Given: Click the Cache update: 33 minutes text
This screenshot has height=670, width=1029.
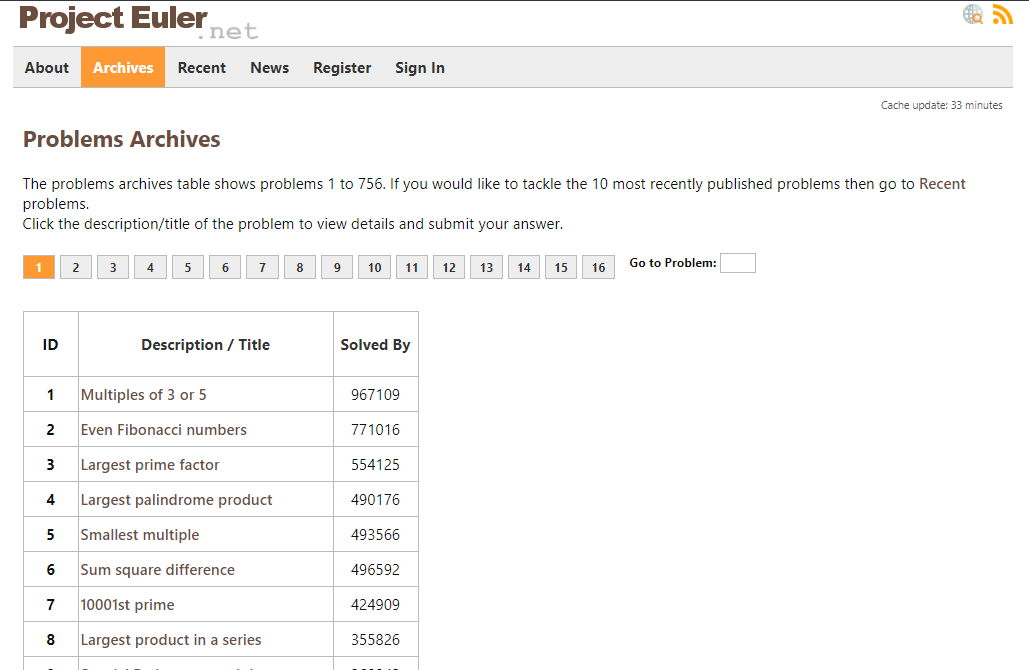Looking at the screenshot, I should (941, 105).
